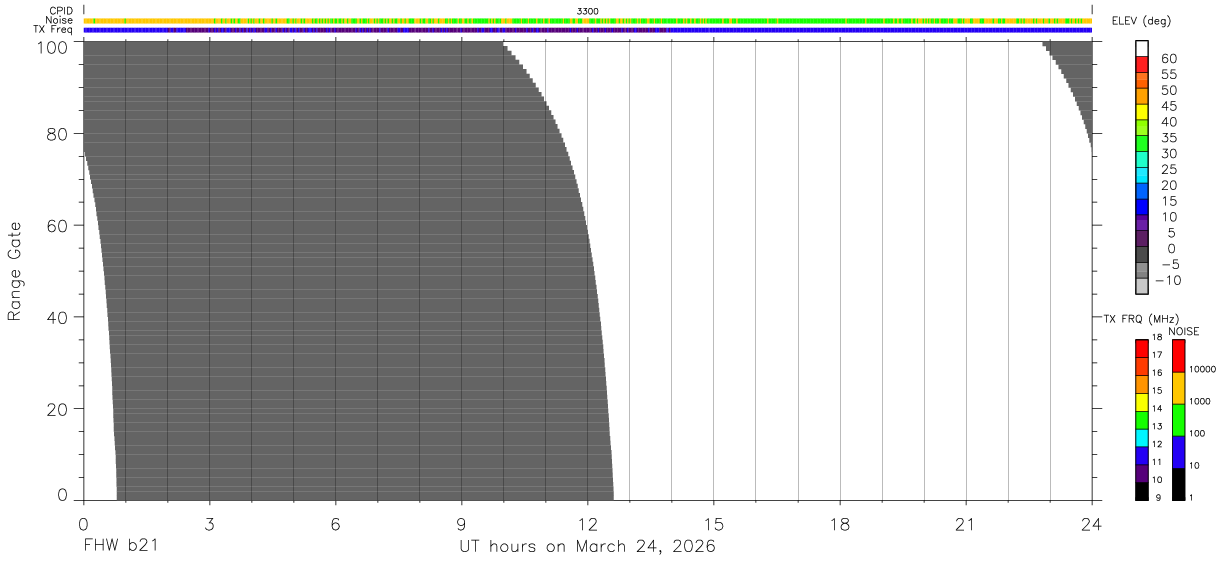
Task: Click the x-axis tick label 18
Action: point(840,523)
